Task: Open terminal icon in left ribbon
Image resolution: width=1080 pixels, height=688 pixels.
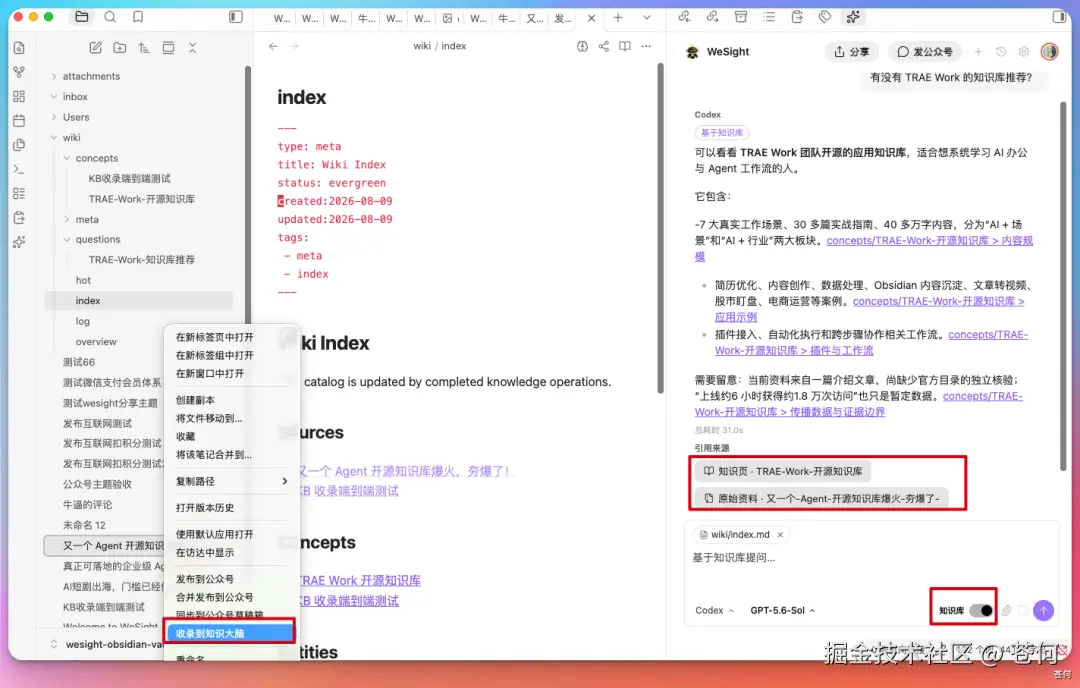Action: click(19, 169)
